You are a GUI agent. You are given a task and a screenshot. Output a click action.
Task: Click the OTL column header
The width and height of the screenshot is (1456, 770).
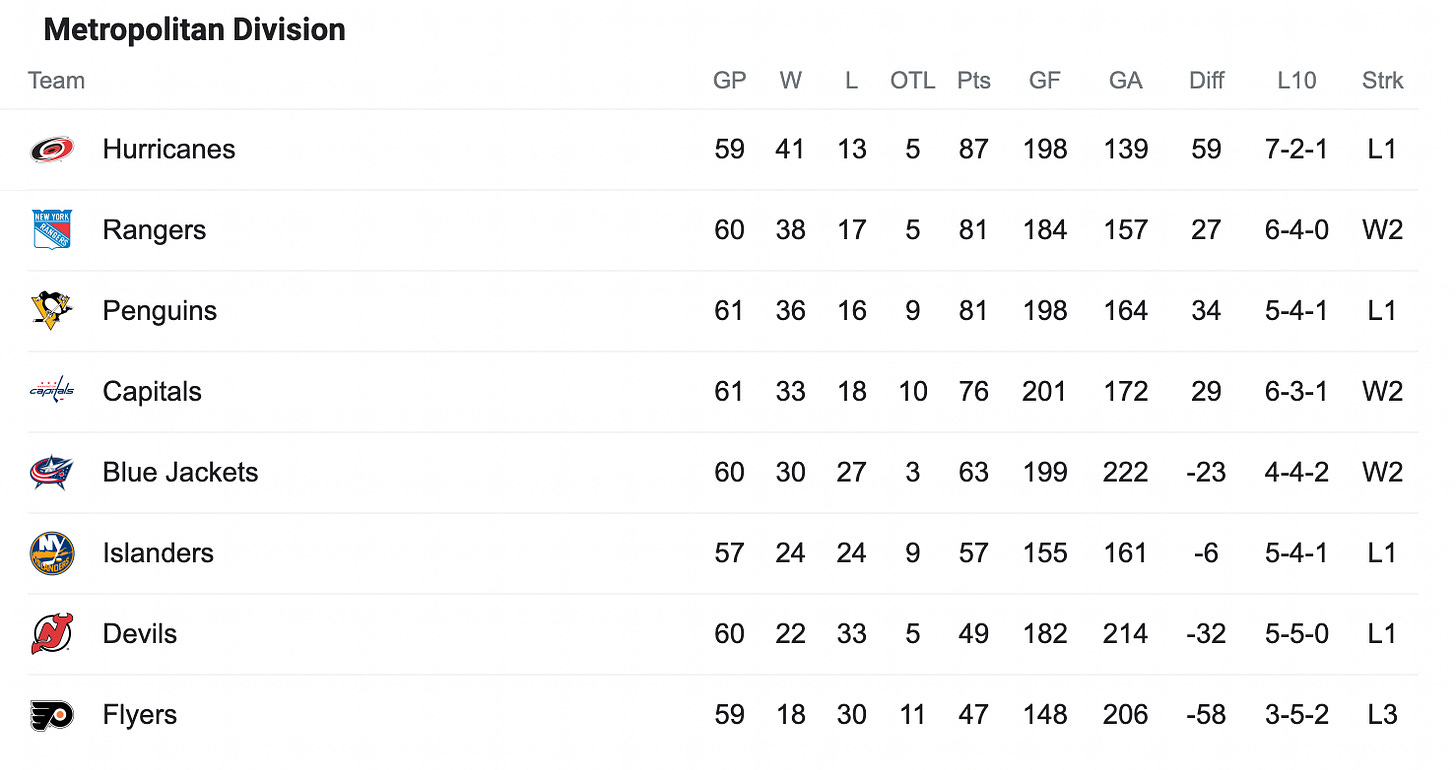[x=912, y=81]
